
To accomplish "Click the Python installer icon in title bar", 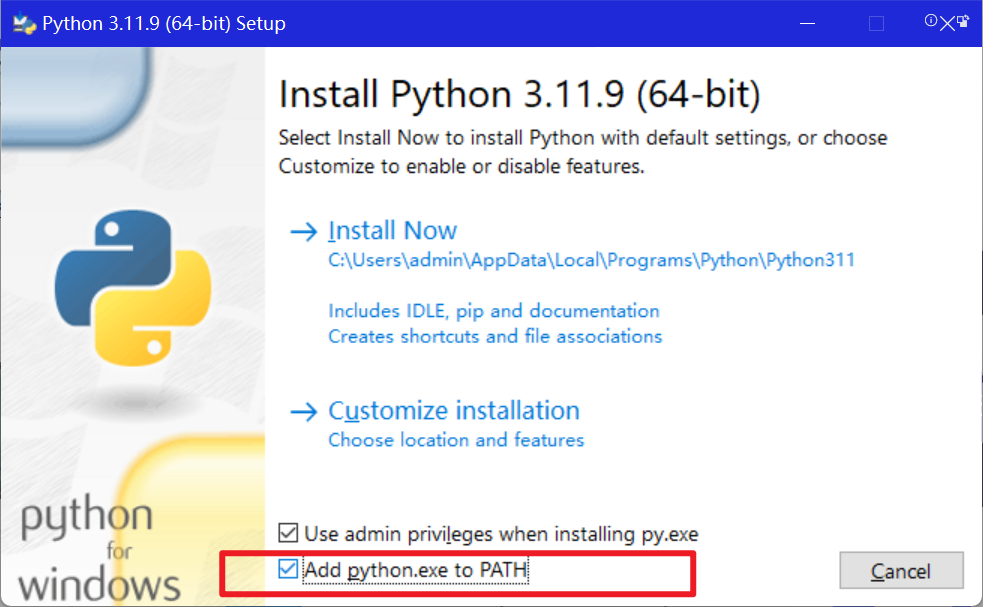I will pyautogui.click(x=24, y=23).
